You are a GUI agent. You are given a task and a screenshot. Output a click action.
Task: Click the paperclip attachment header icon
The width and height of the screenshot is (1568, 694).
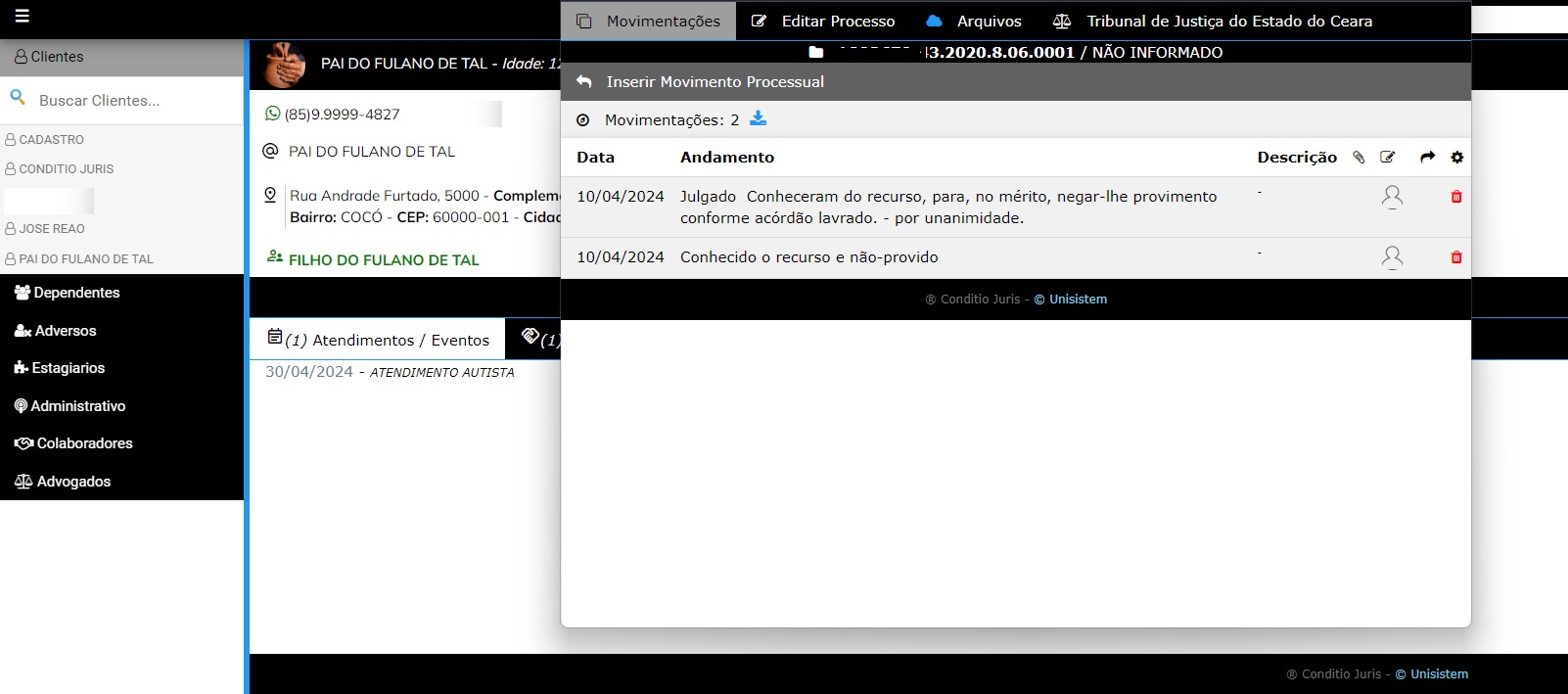(x=1359, y=158)
